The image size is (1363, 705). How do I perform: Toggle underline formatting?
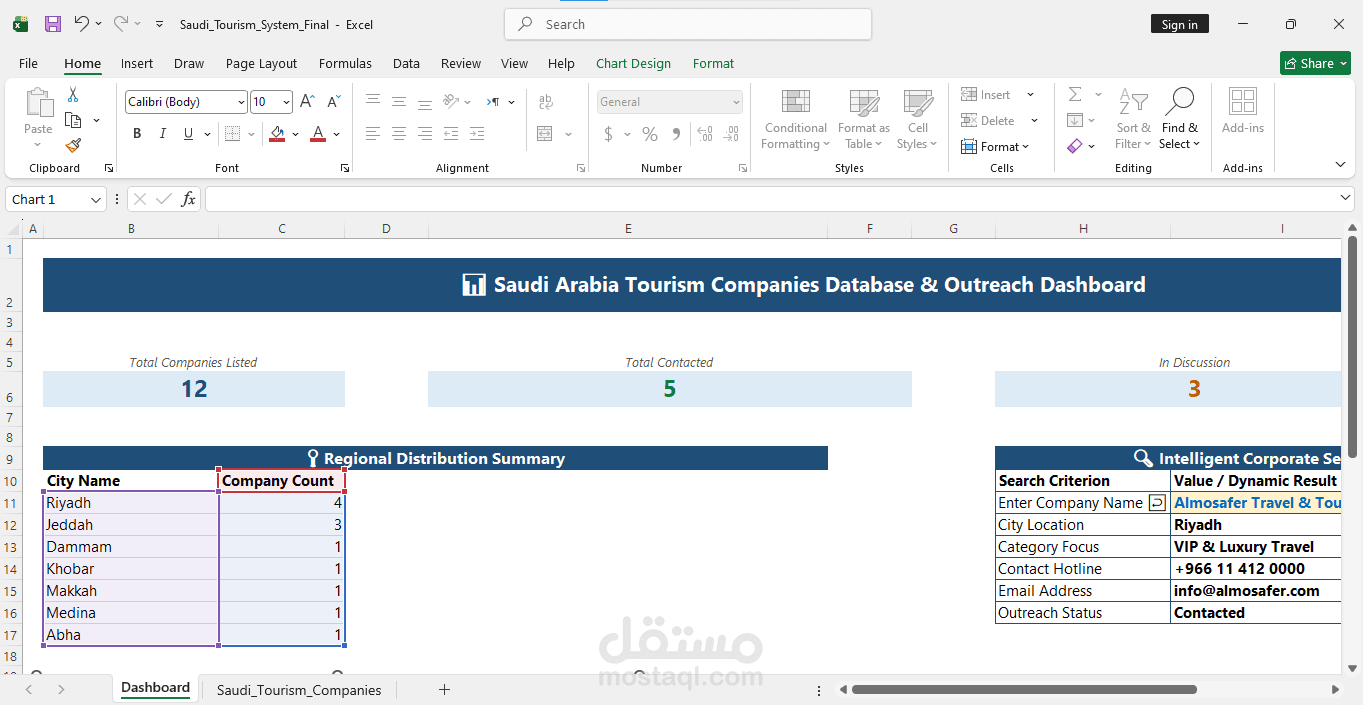point(189,133)
